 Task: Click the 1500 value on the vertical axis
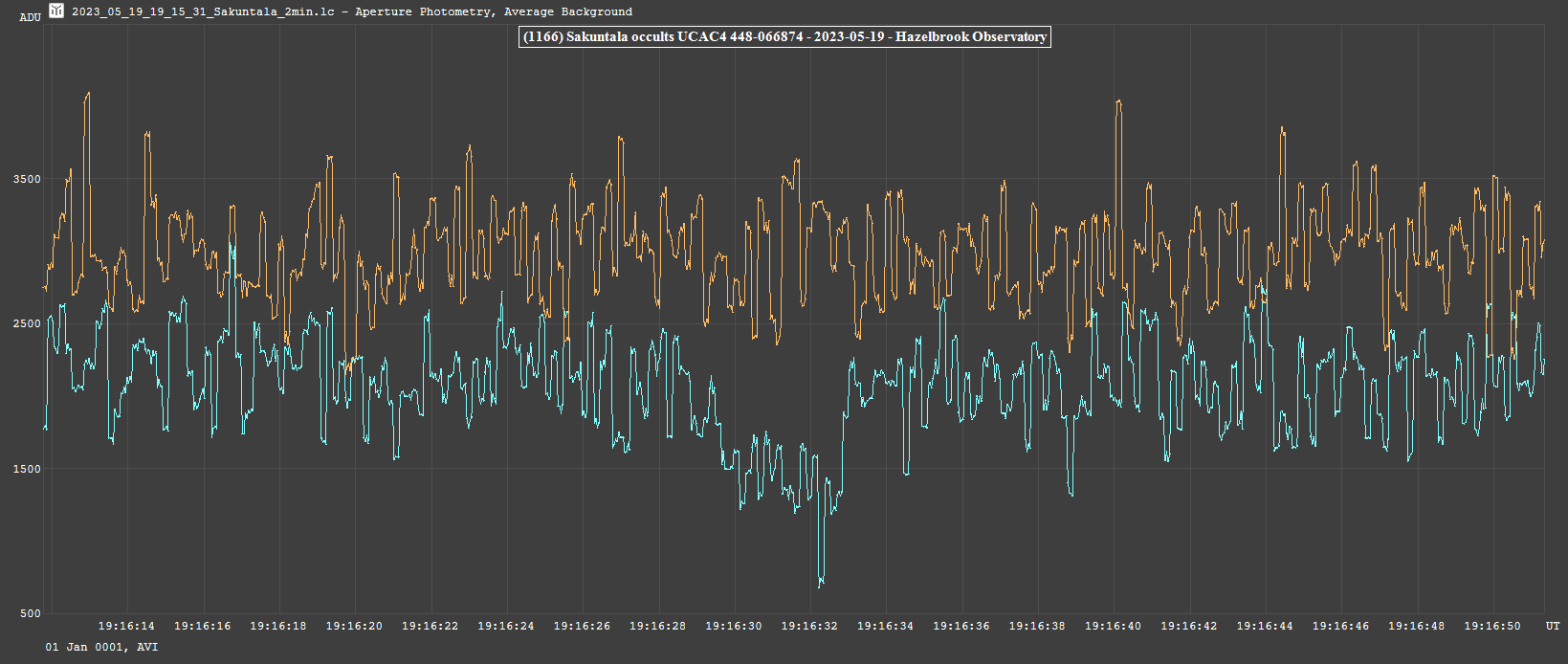click(x=28, y=469)
